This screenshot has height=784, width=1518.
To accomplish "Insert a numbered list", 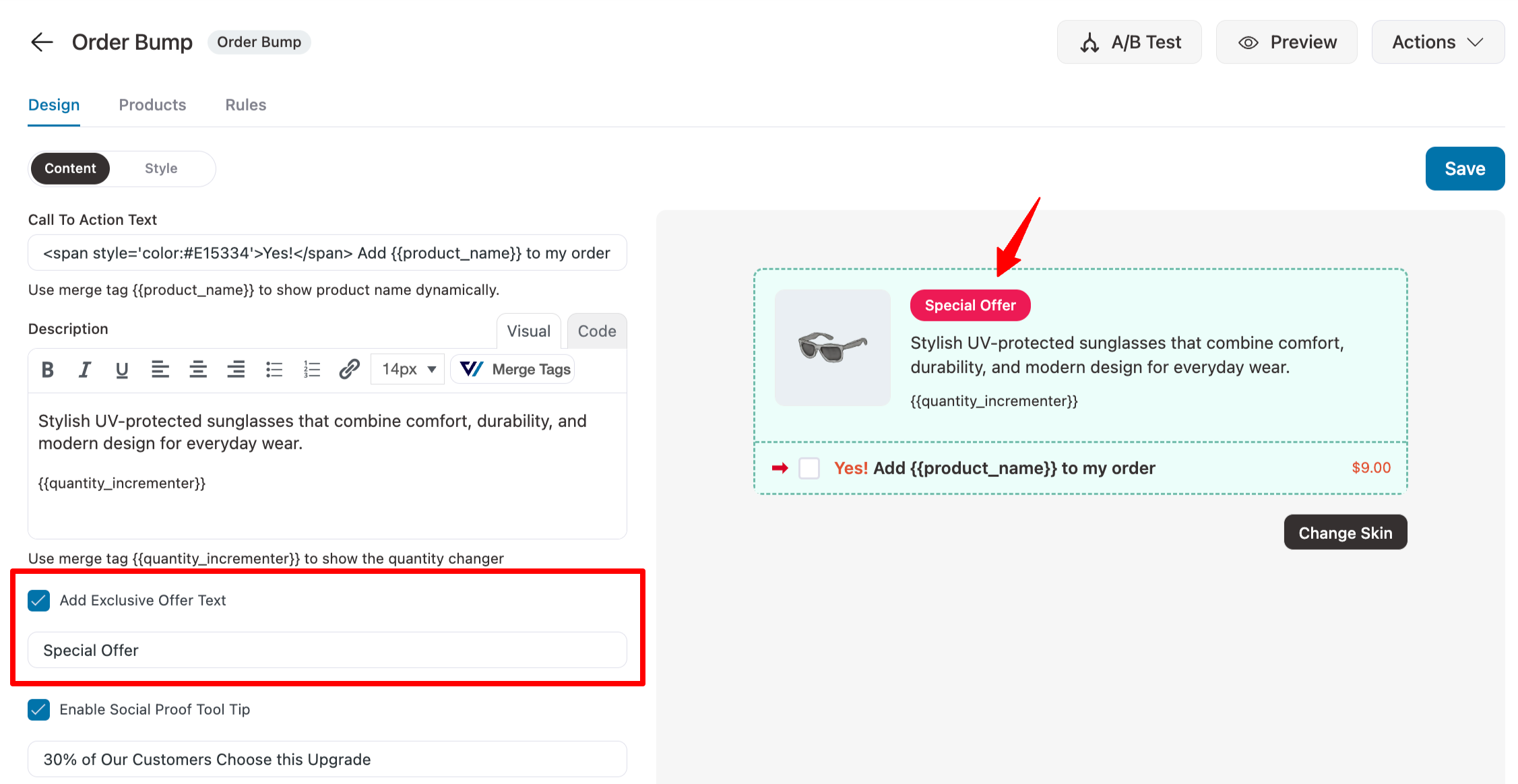I will click(x=311, y=369).
